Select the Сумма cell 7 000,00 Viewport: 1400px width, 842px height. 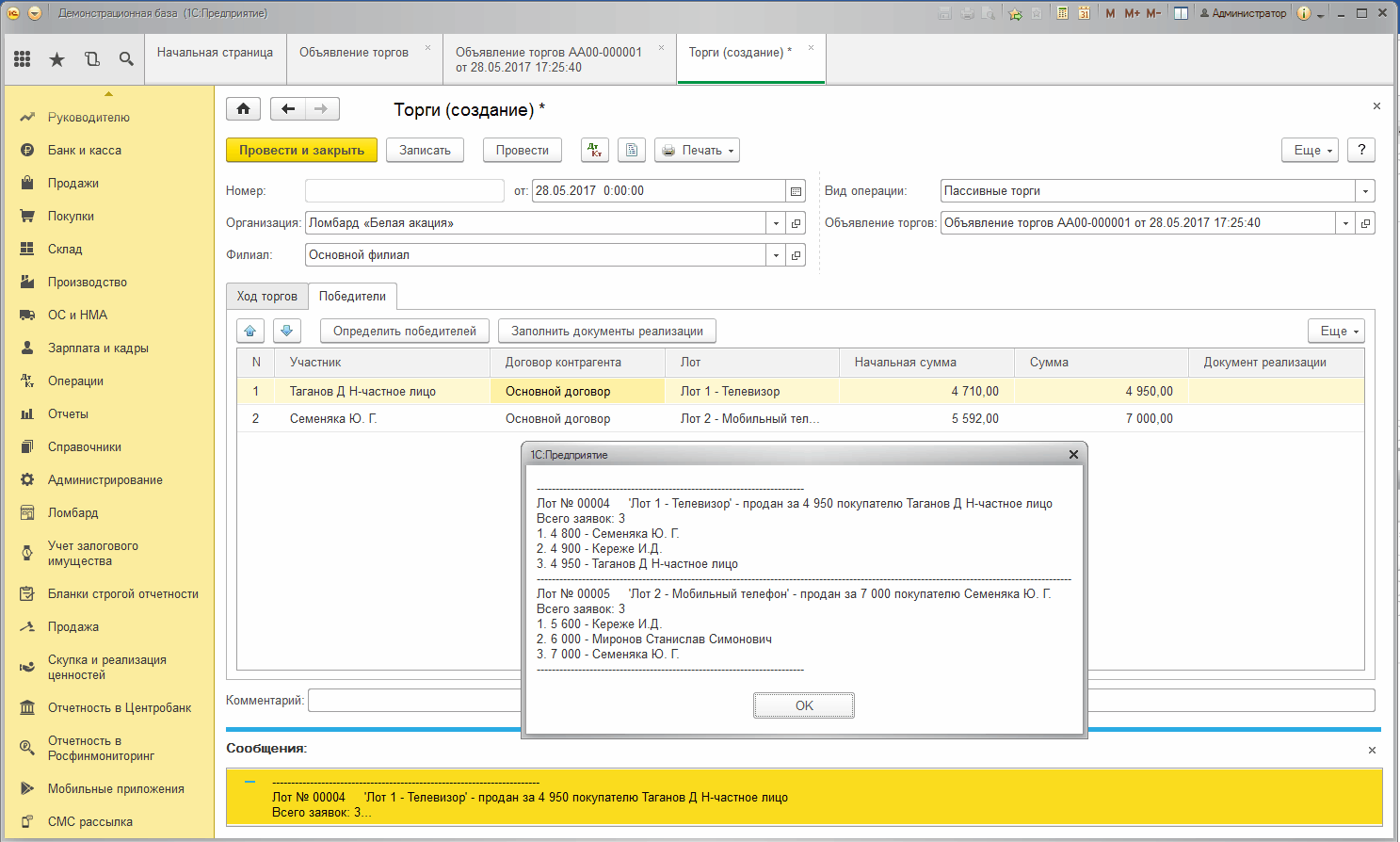coord(1101,418)
